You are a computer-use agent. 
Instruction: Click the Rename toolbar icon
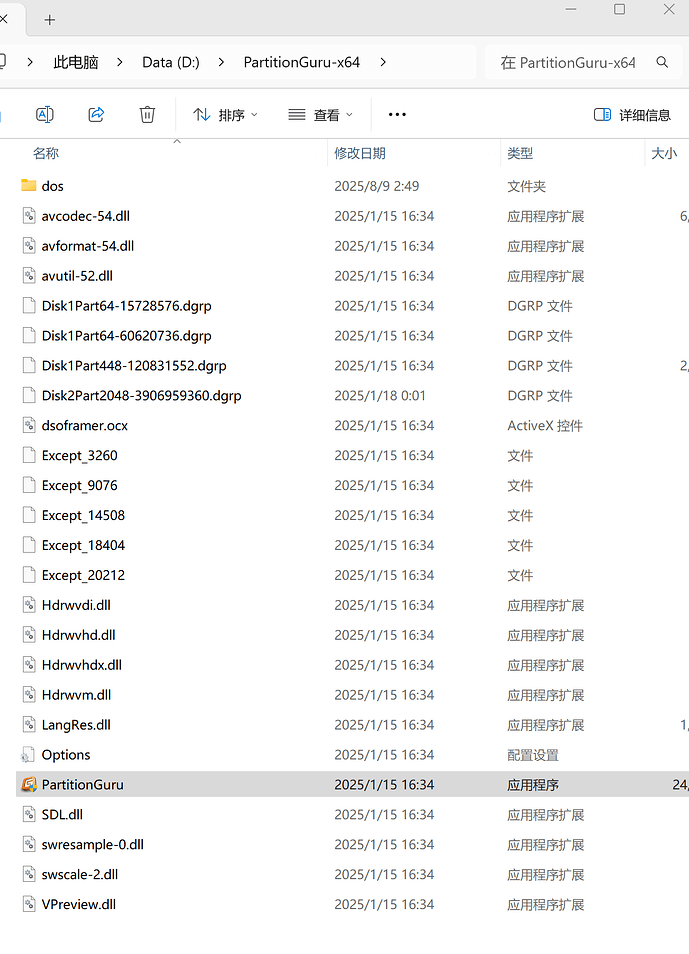click(45, 114)
